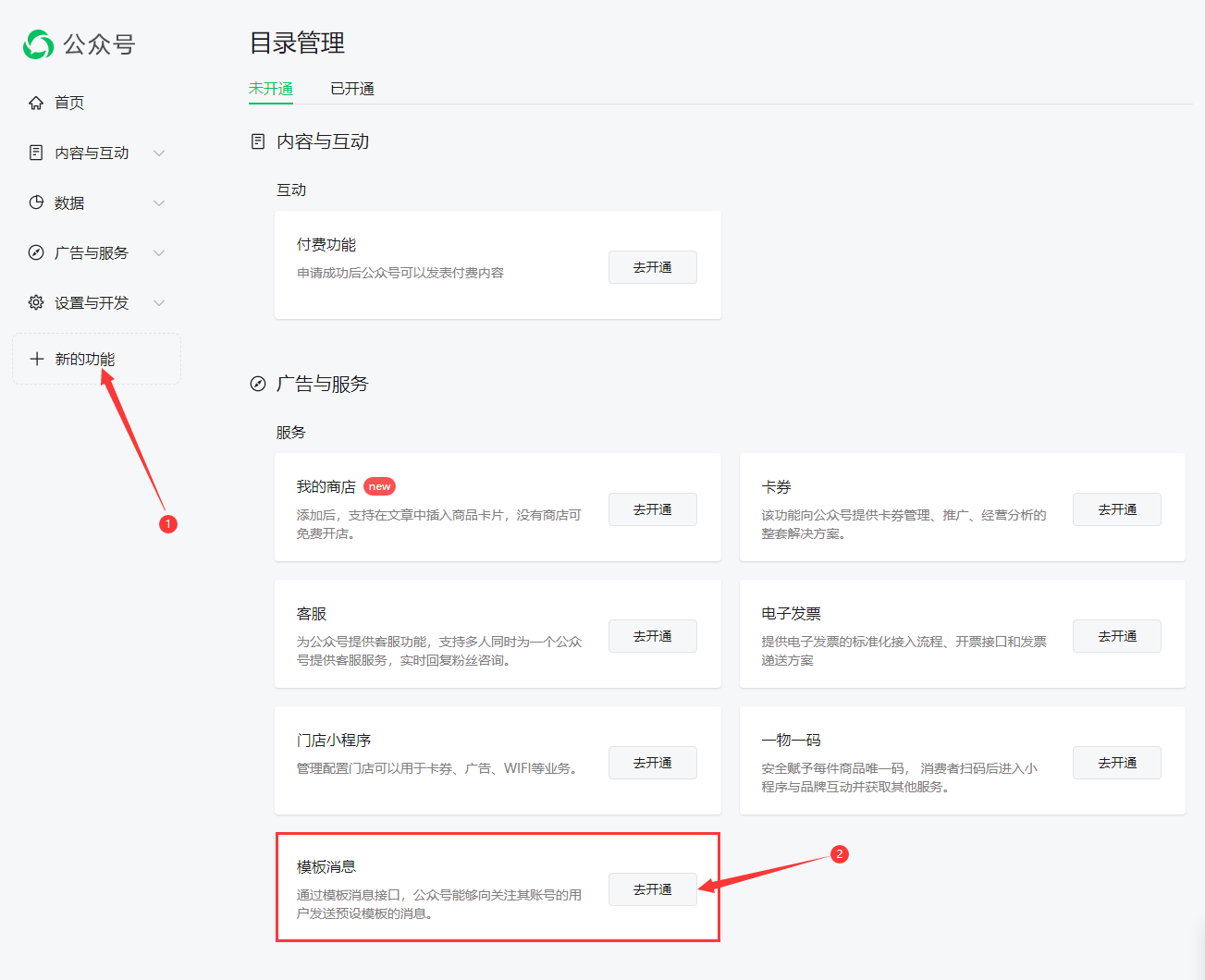Screen dimensions: 1205x980
Task: Click the 互动 subsection label
Action: click(x=291, y=190)
